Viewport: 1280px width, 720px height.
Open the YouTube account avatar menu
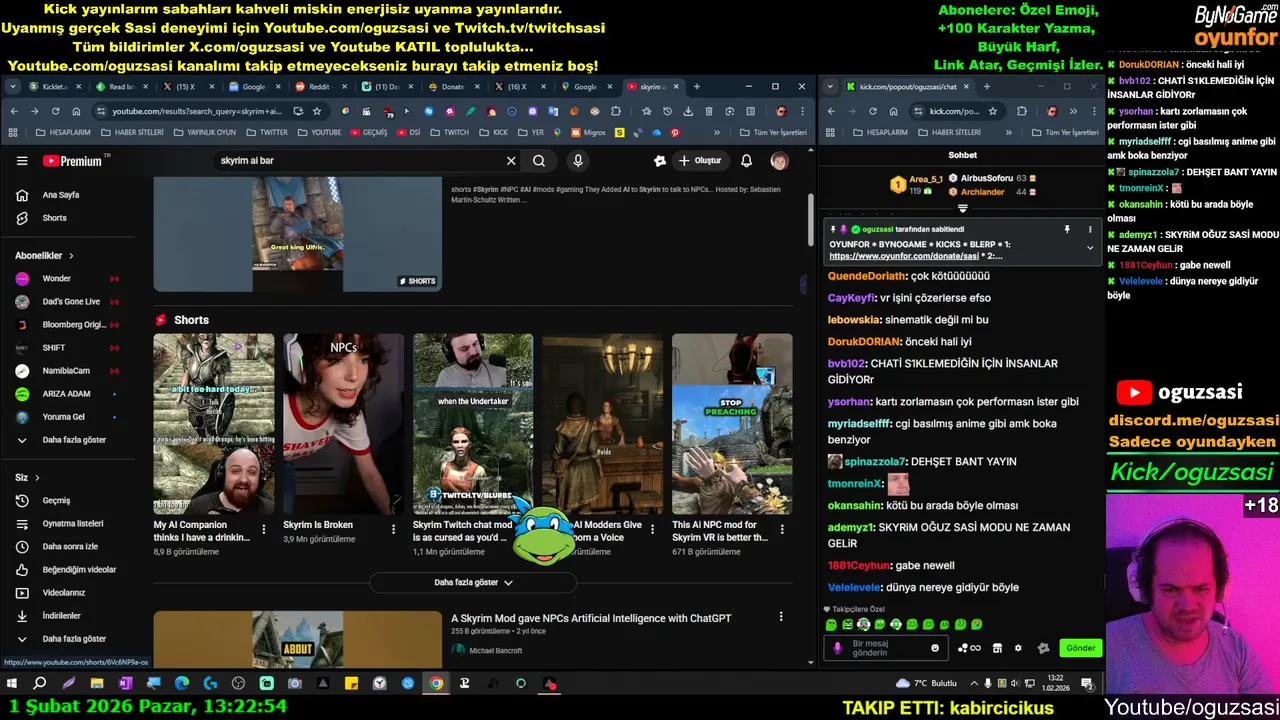tap(779, 160)
